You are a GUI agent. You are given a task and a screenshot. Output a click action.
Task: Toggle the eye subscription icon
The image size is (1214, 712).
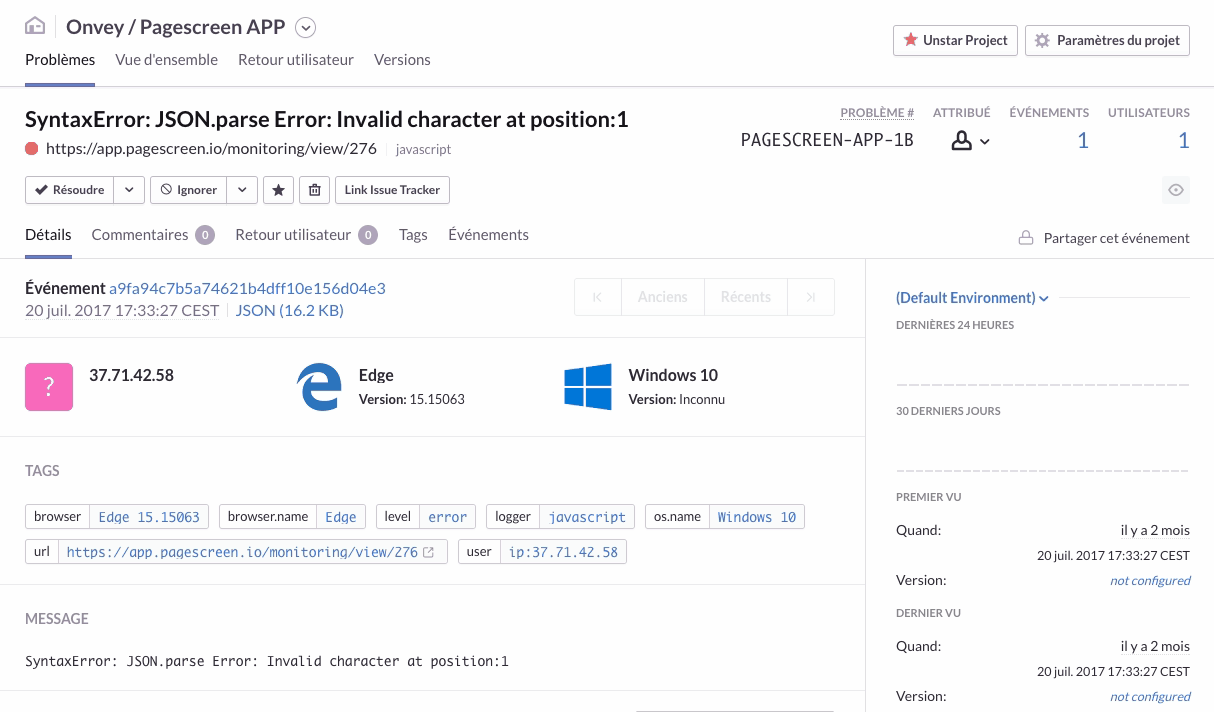coord(1176,190)
